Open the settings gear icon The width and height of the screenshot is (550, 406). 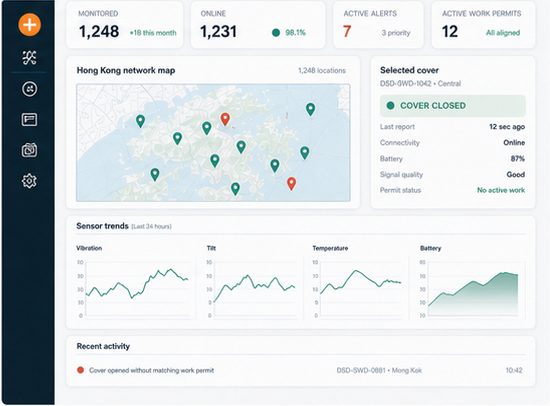click(x=29, y=181)
